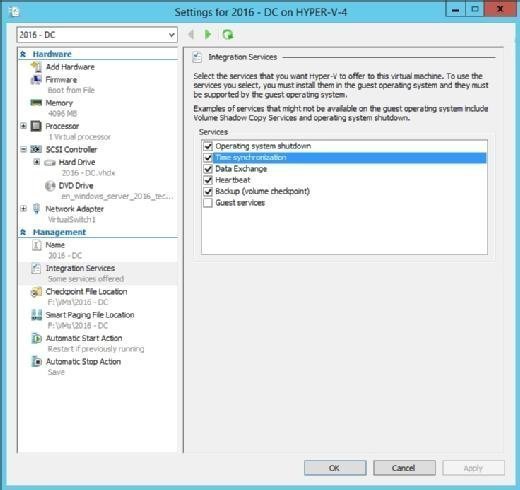Click the DVD Drive disc icon
This screenshot has height=490, width=520.
pos(50,186)
